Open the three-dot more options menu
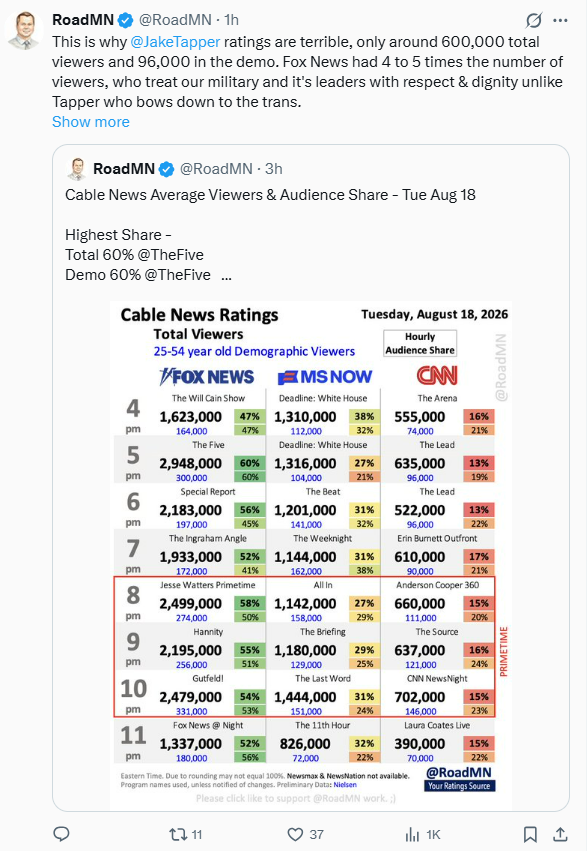The image size is (587, 851). (x=560, y=21)
